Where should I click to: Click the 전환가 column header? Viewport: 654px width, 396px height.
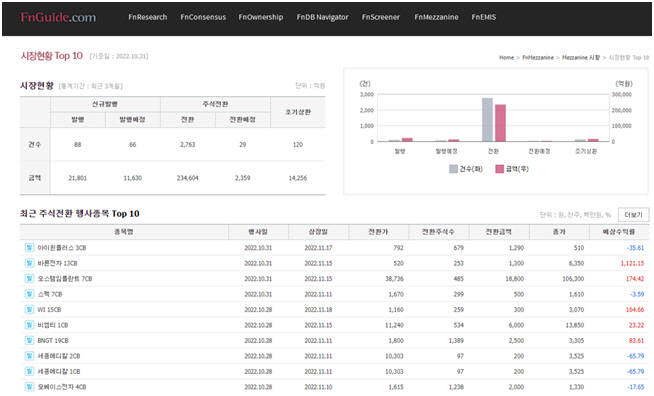(x=378, y=232)
